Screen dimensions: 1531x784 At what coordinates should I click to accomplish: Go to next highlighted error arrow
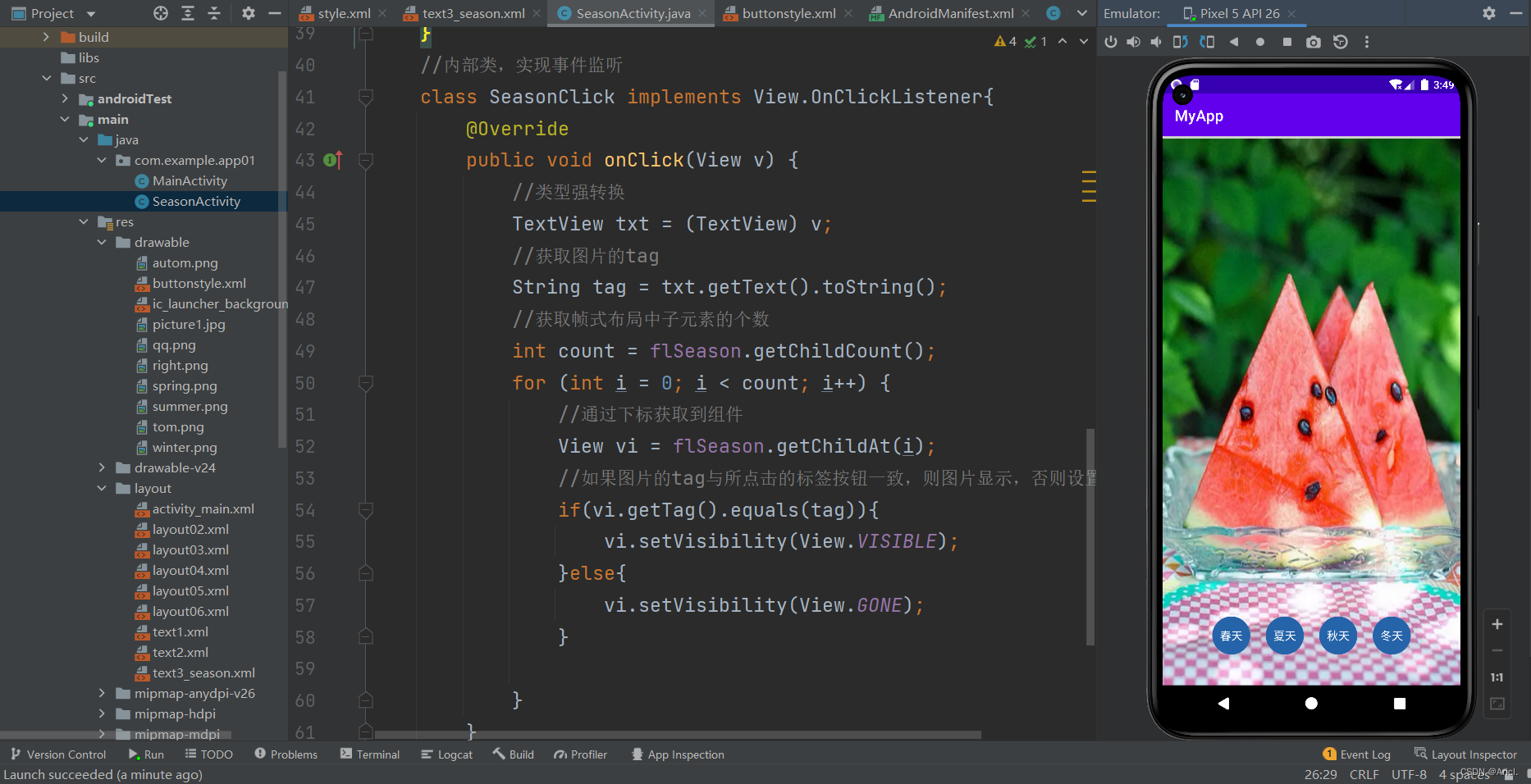[1084, 41]
